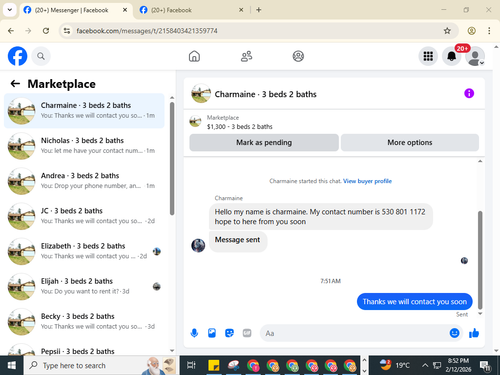Open a new browser tab
The width and height of the screenshot is (500, 375).
259,10
